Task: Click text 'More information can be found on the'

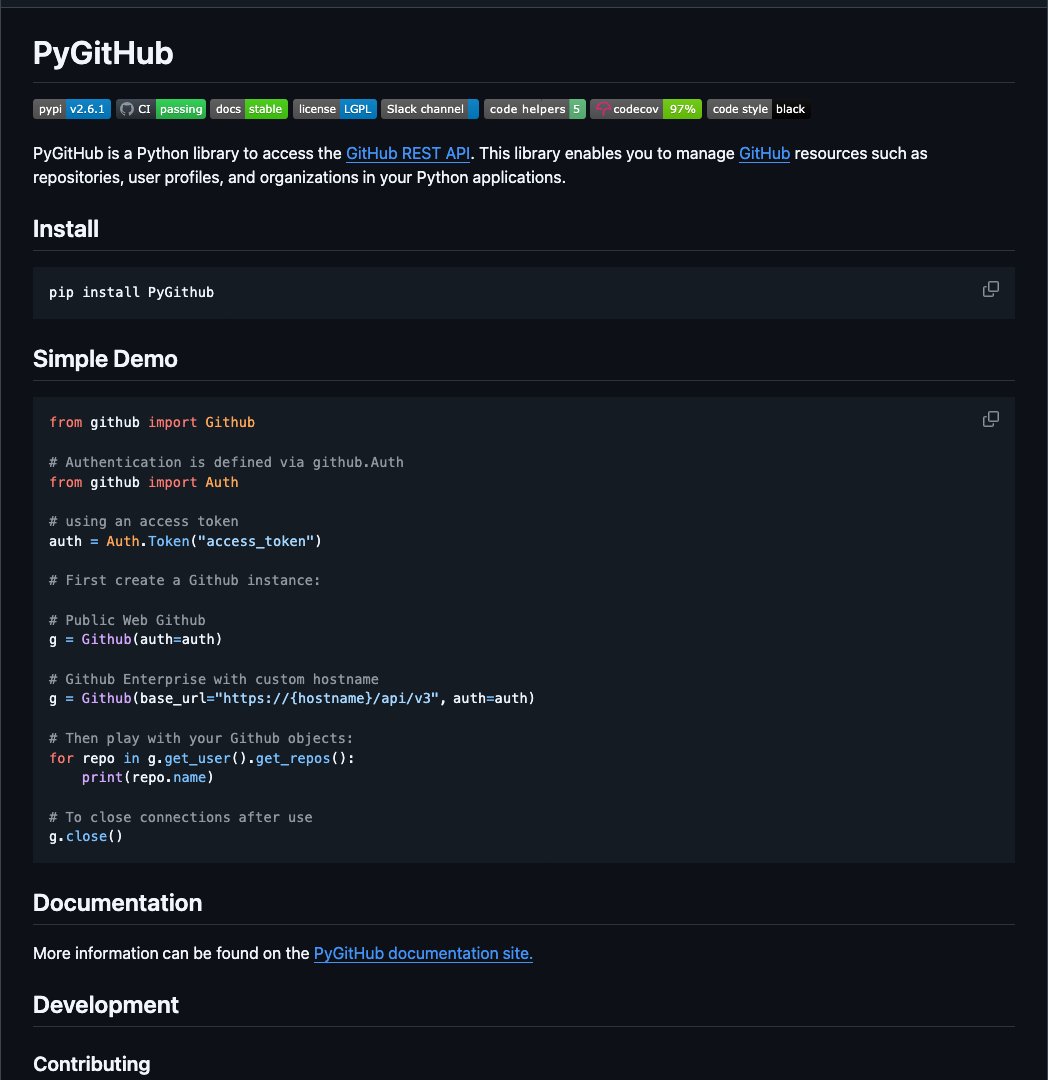Action: click(171, 953)
